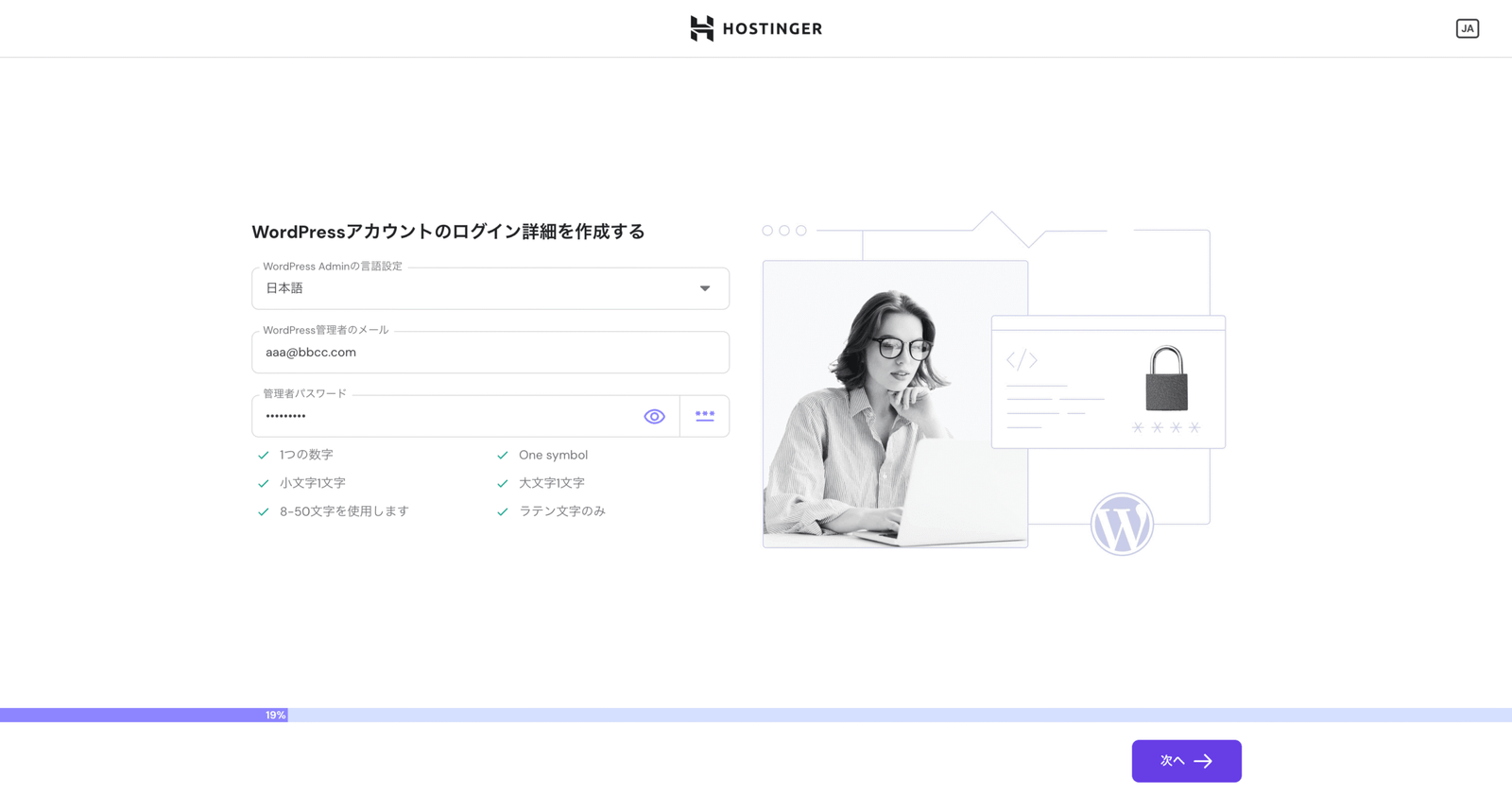Image resolution: width=1512 pixels, height=795 pixels.
Task: Click the 8-50文字を使用します requirement text
Action: (x=344, y=511)
